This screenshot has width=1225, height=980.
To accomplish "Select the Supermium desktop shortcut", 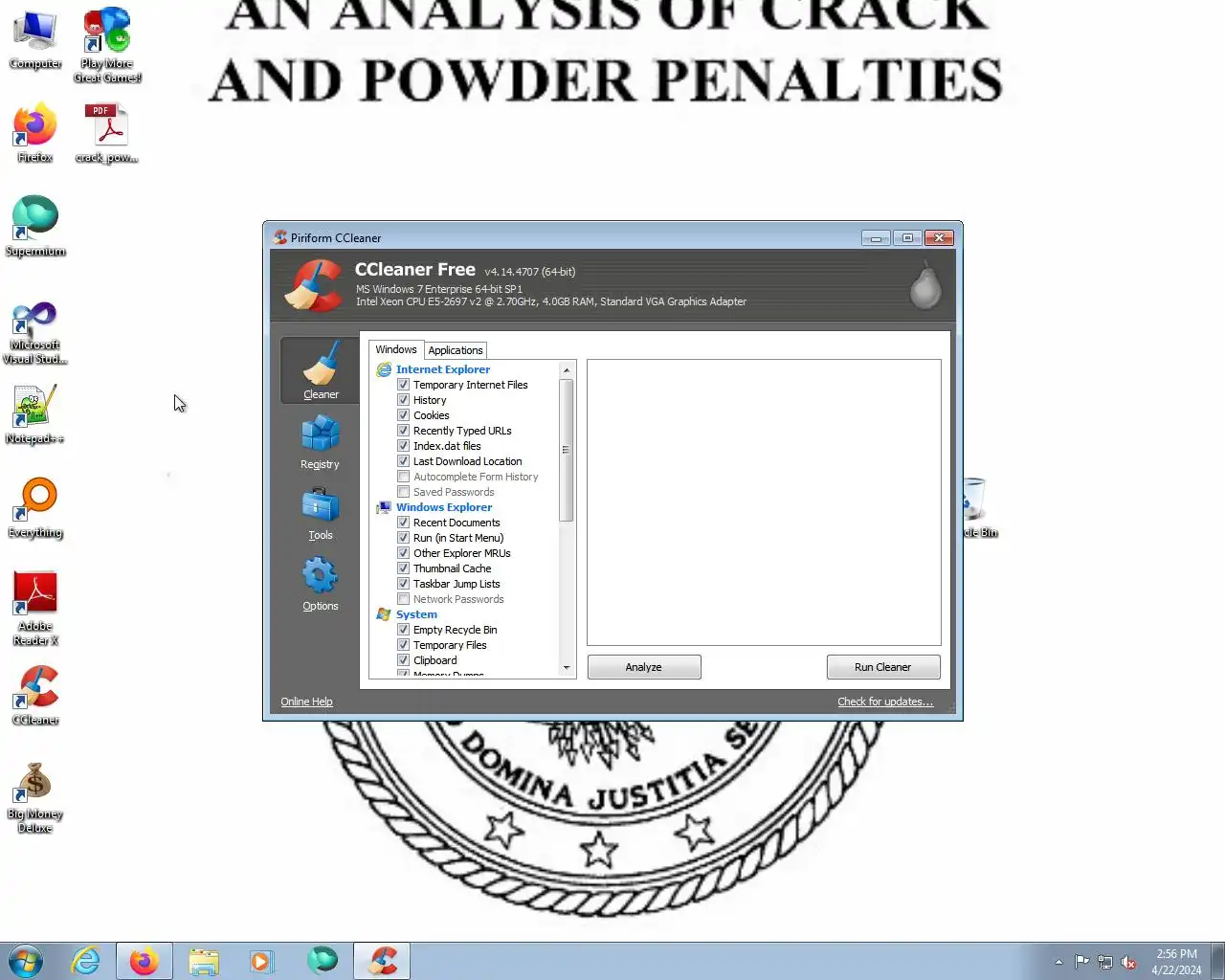I will tap(35, 227).
